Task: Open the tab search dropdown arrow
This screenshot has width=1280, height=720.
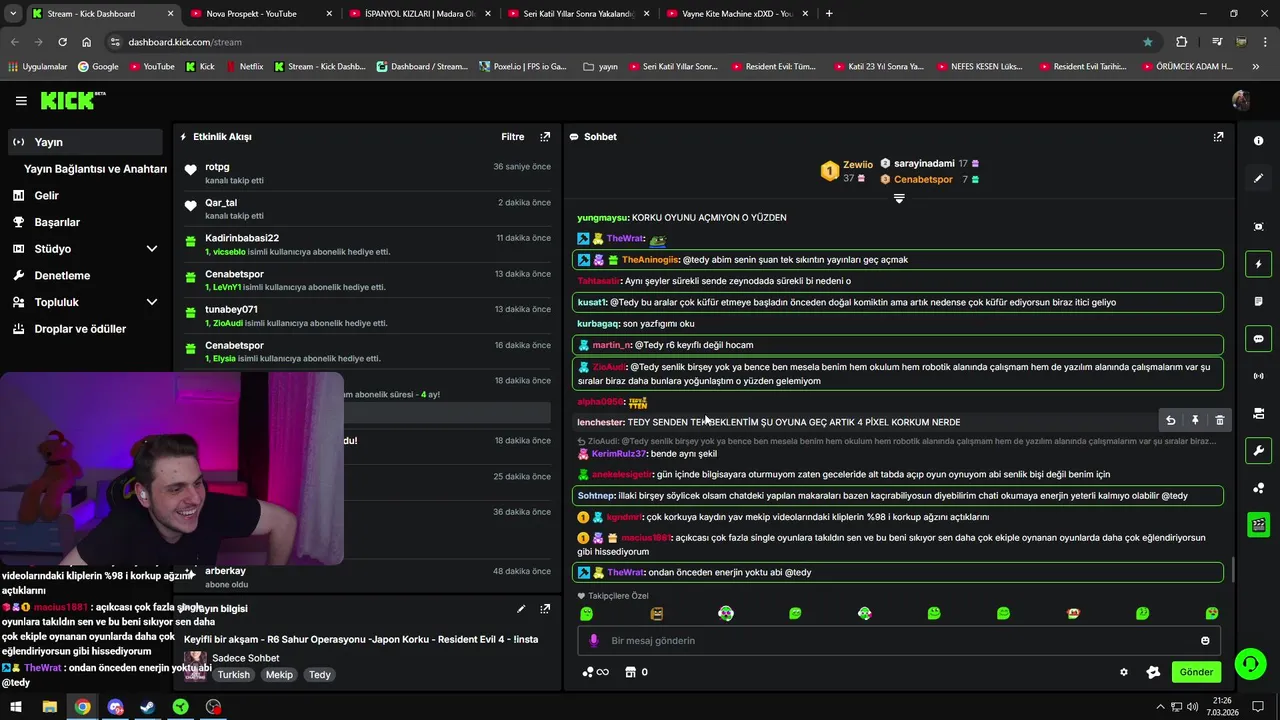Action: point(13,14)
